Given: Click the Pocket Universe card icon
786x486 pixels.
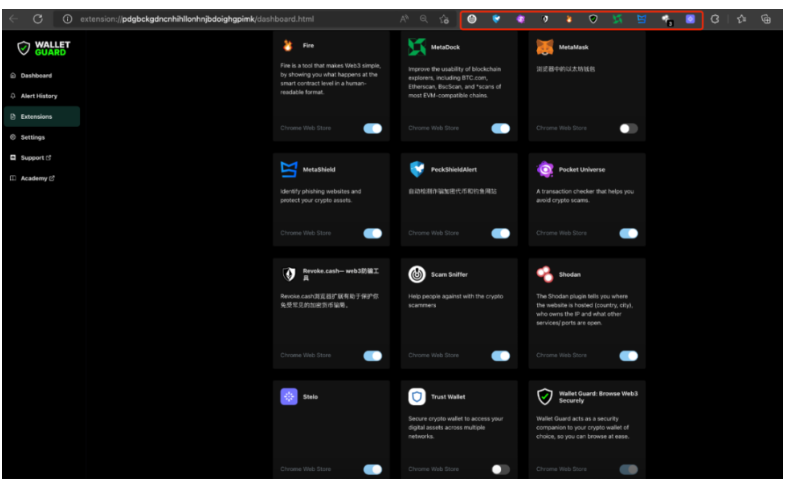Looking at the screenshot, I should coord(545,169).
